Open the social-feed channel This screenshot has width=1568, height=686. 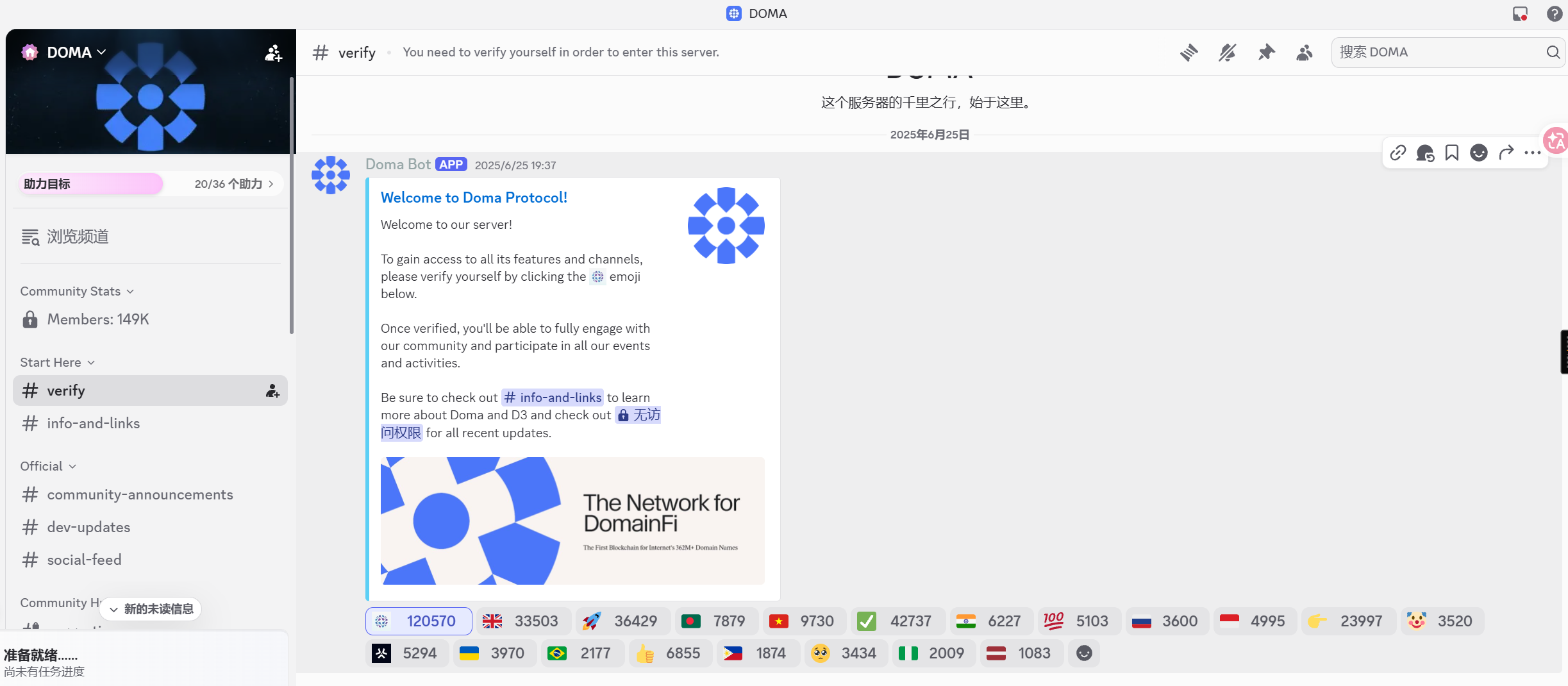coord(150,560)
